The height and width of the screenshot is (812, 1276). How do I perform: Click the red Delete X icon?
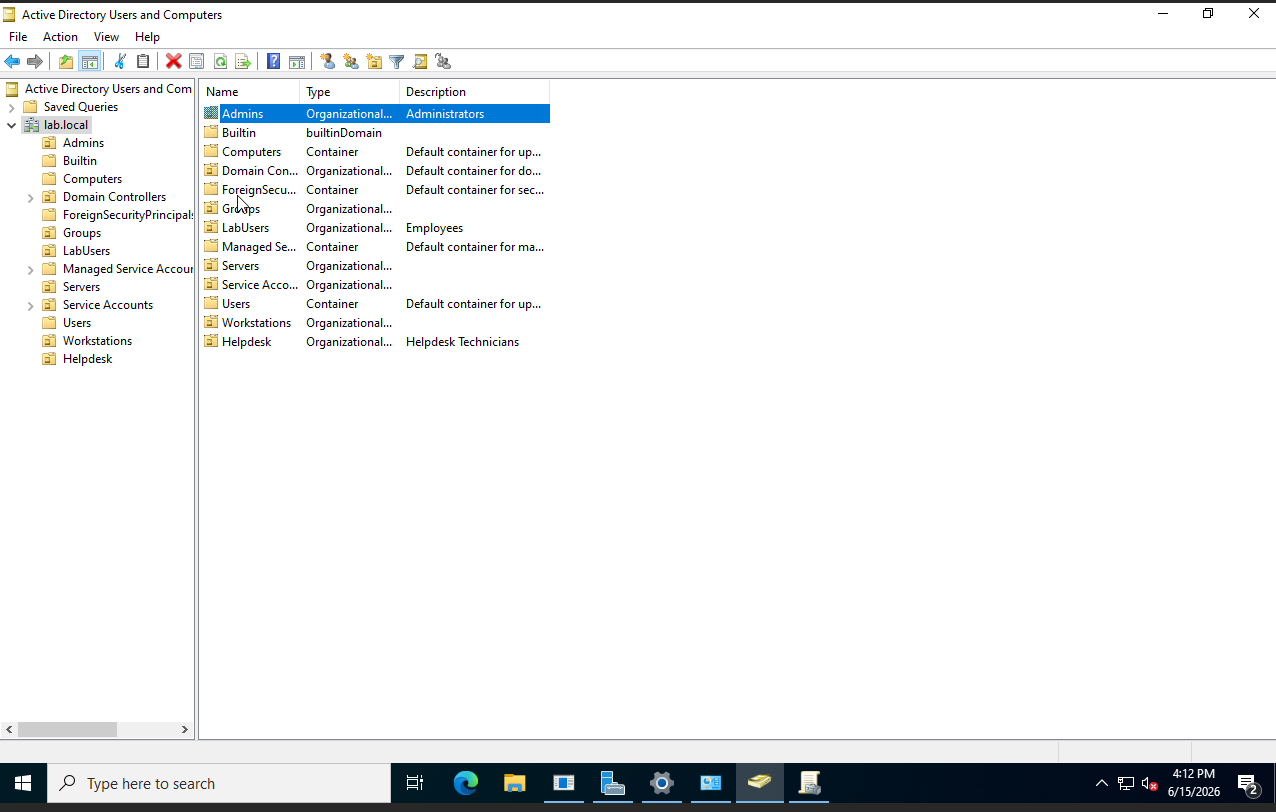point(173,62)
